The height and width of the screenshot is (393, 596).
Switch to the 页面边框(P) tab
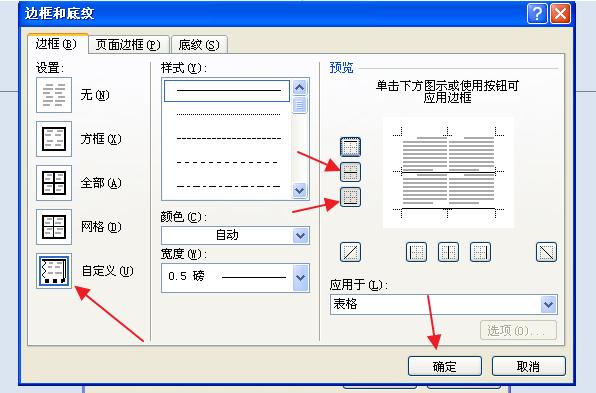[128, 45]
